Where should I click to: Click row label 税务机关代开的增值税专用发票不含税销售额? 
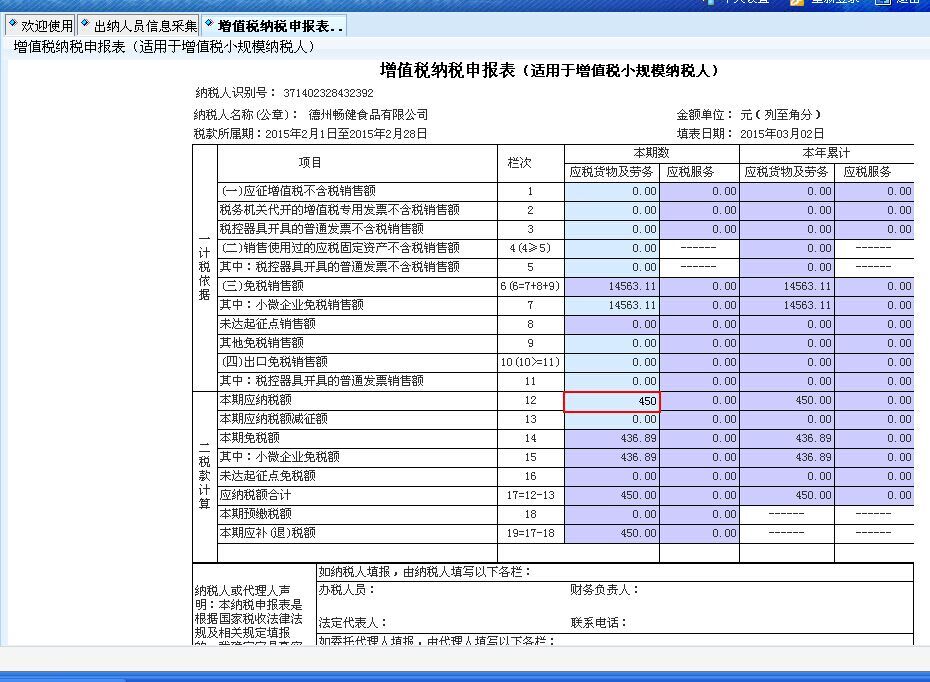pos(340,210)
